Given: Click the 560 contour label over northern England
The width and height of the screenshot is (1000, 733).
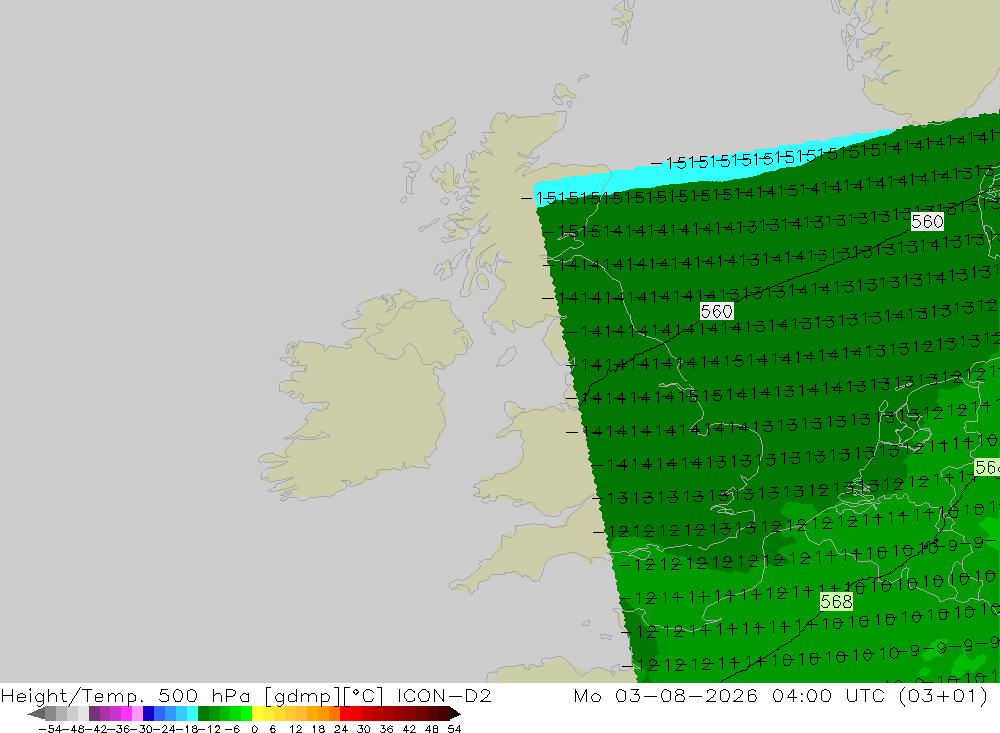Looking at the screenshot, I should tap(716, 311).
